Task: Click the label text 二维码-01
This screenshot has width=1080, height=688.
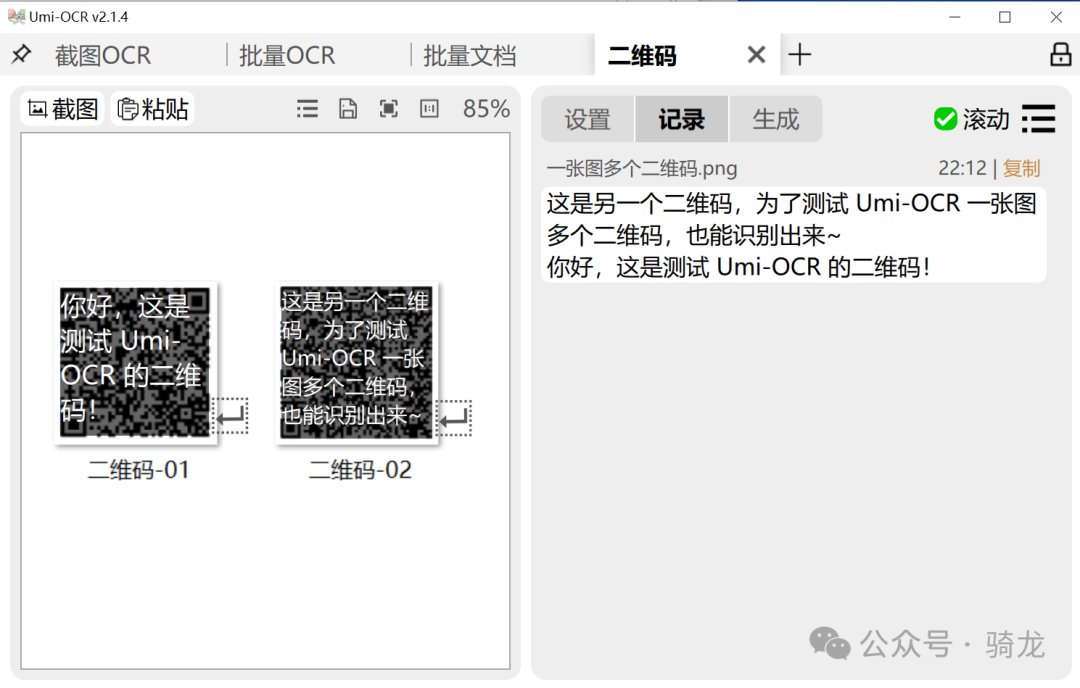Action: [138, 470]
